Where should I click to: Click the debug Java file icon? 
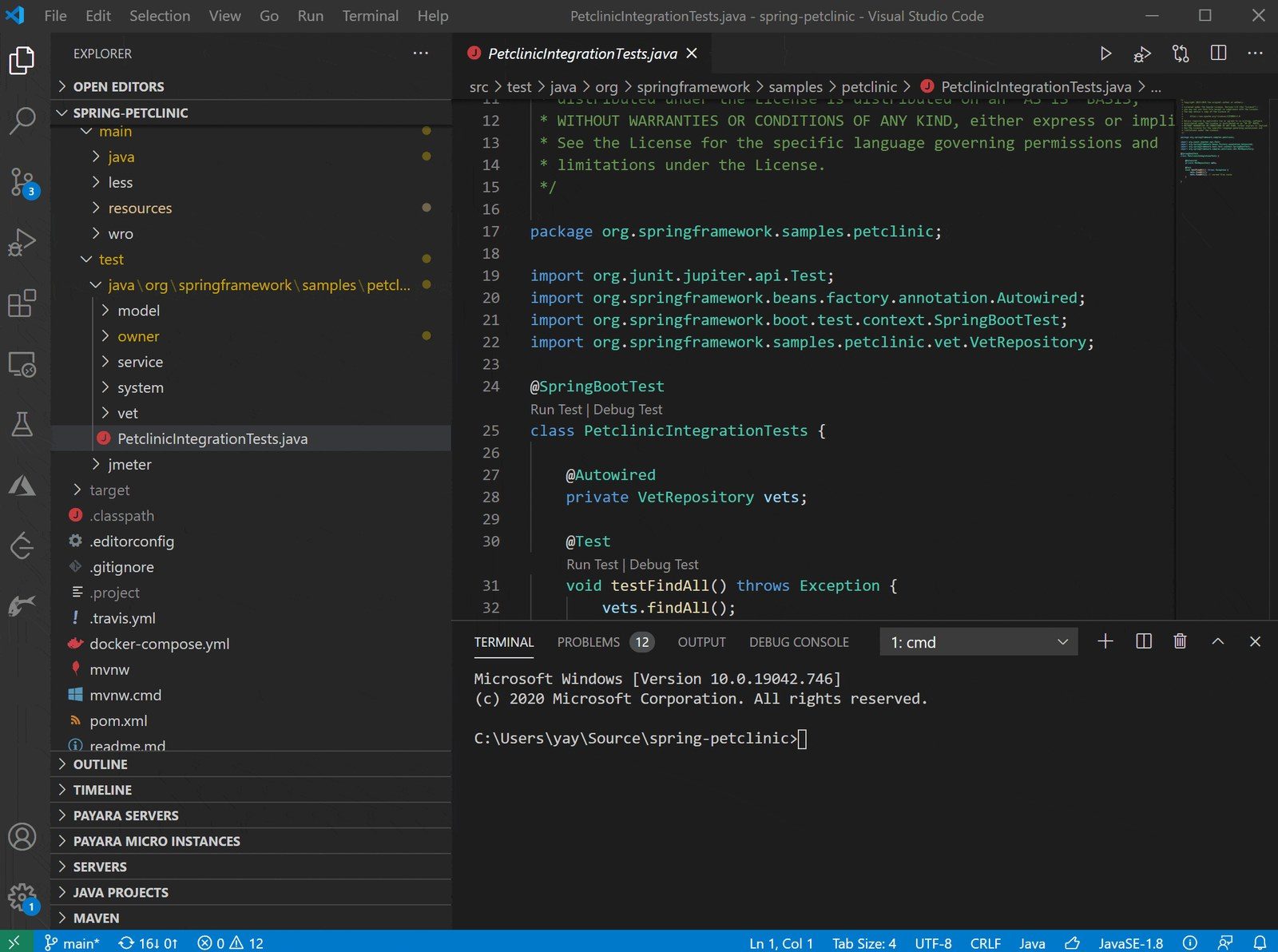click(1142, 54)
